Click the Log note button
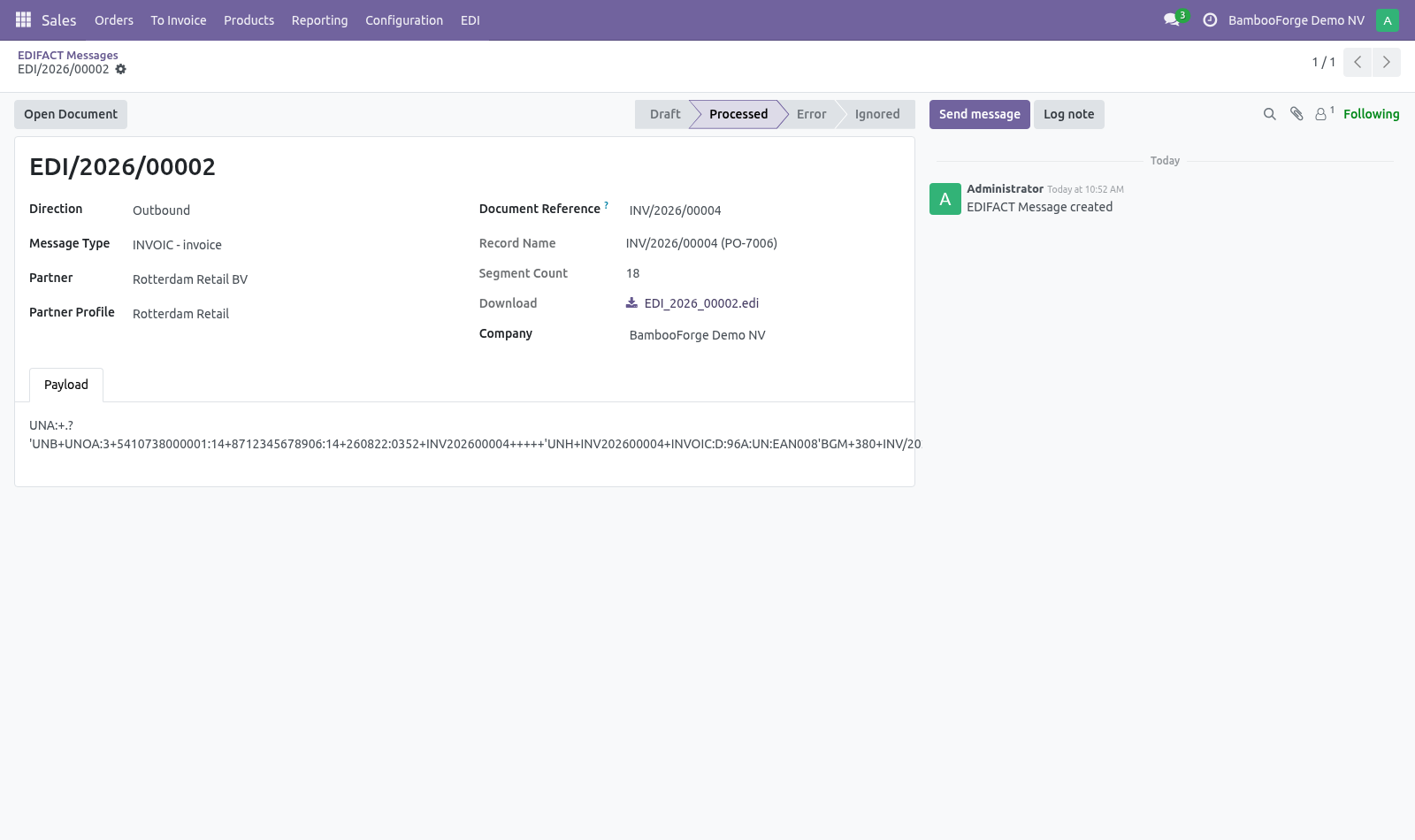The height and width of the screenshot is (840, 1415). pyautogui.click(x=1068, y=114)
